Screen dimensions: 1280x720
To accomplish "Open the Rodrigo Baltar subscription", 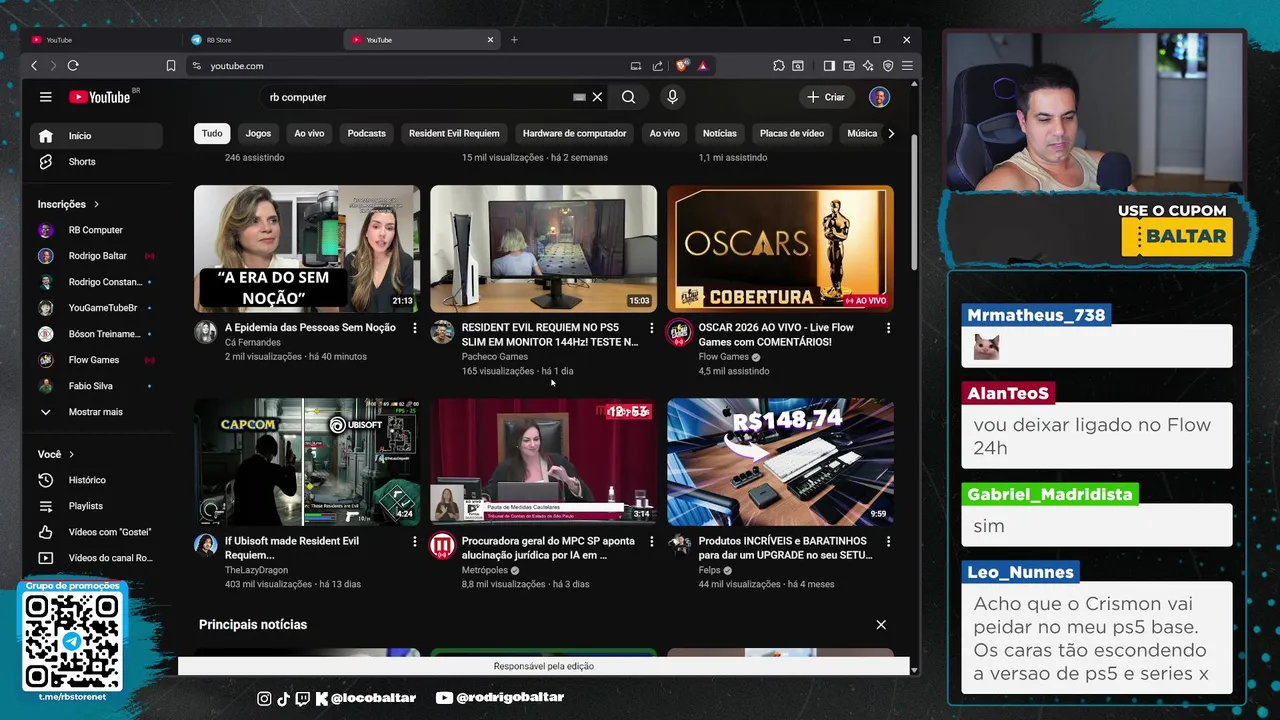I will (97, 256).
